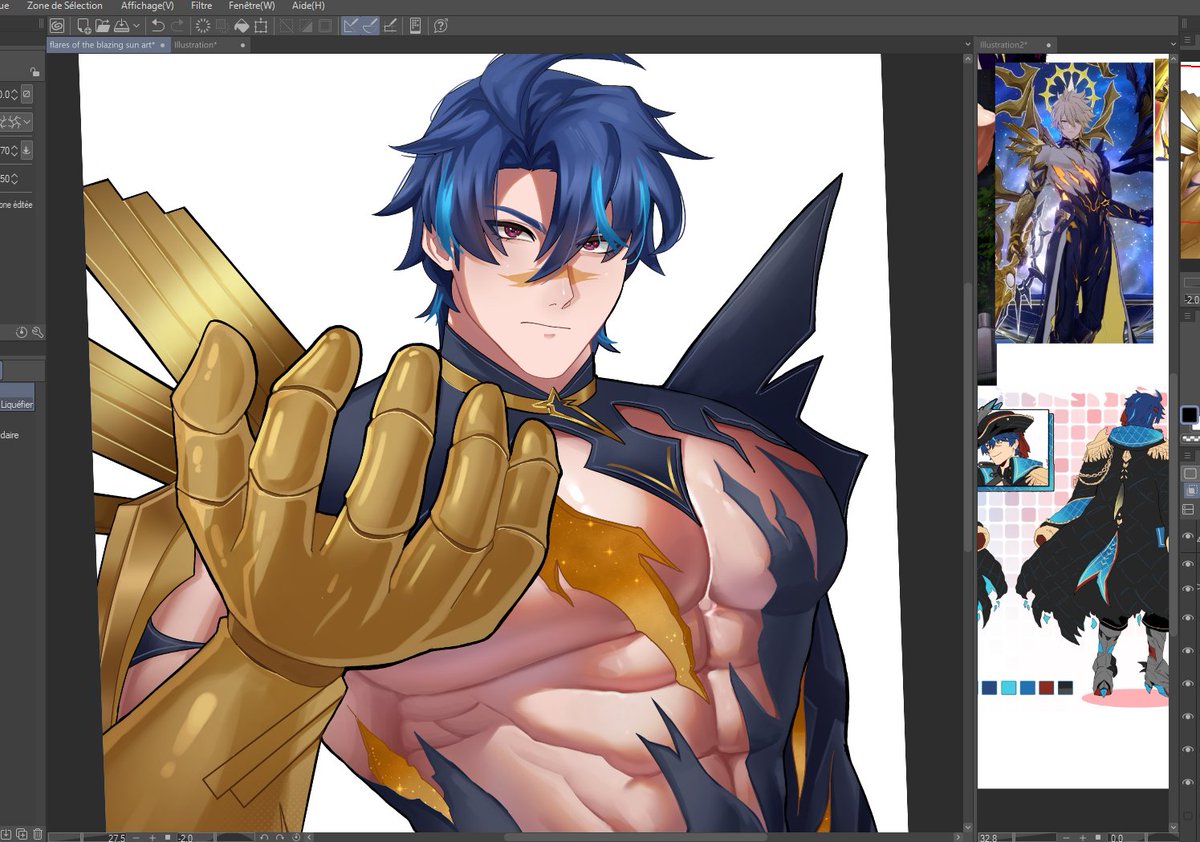Click the Illustration2 zoom field showing 32.8
This screenshot has width=1200, height=842.
[x=990, y=836]
